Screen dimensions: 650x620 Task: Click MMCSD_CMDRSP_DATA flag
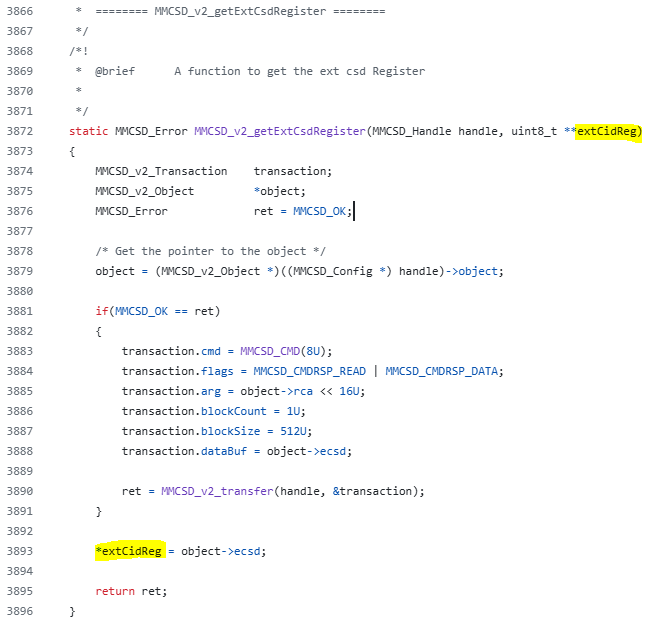tap(441, 371)
